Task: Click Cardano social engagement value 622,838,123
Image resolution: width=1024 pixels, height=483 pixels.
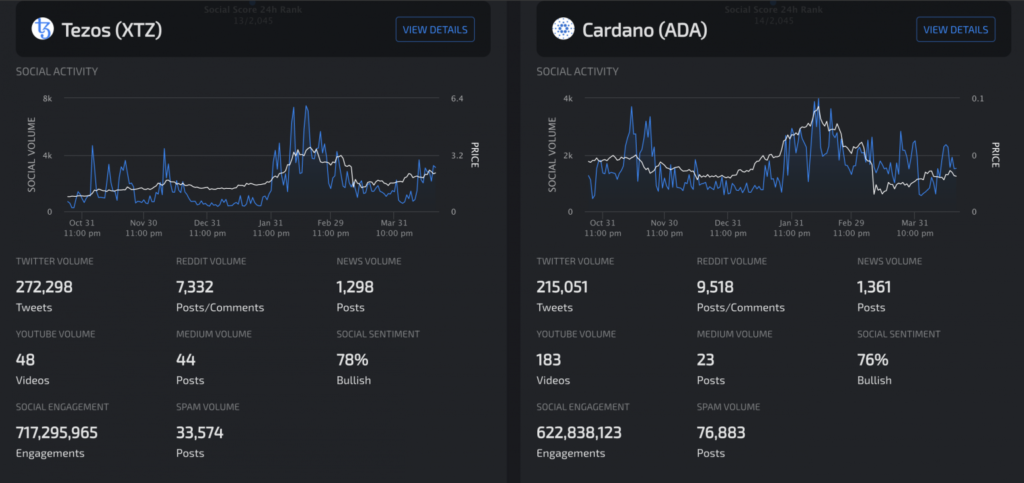Action: coord(579,433)
